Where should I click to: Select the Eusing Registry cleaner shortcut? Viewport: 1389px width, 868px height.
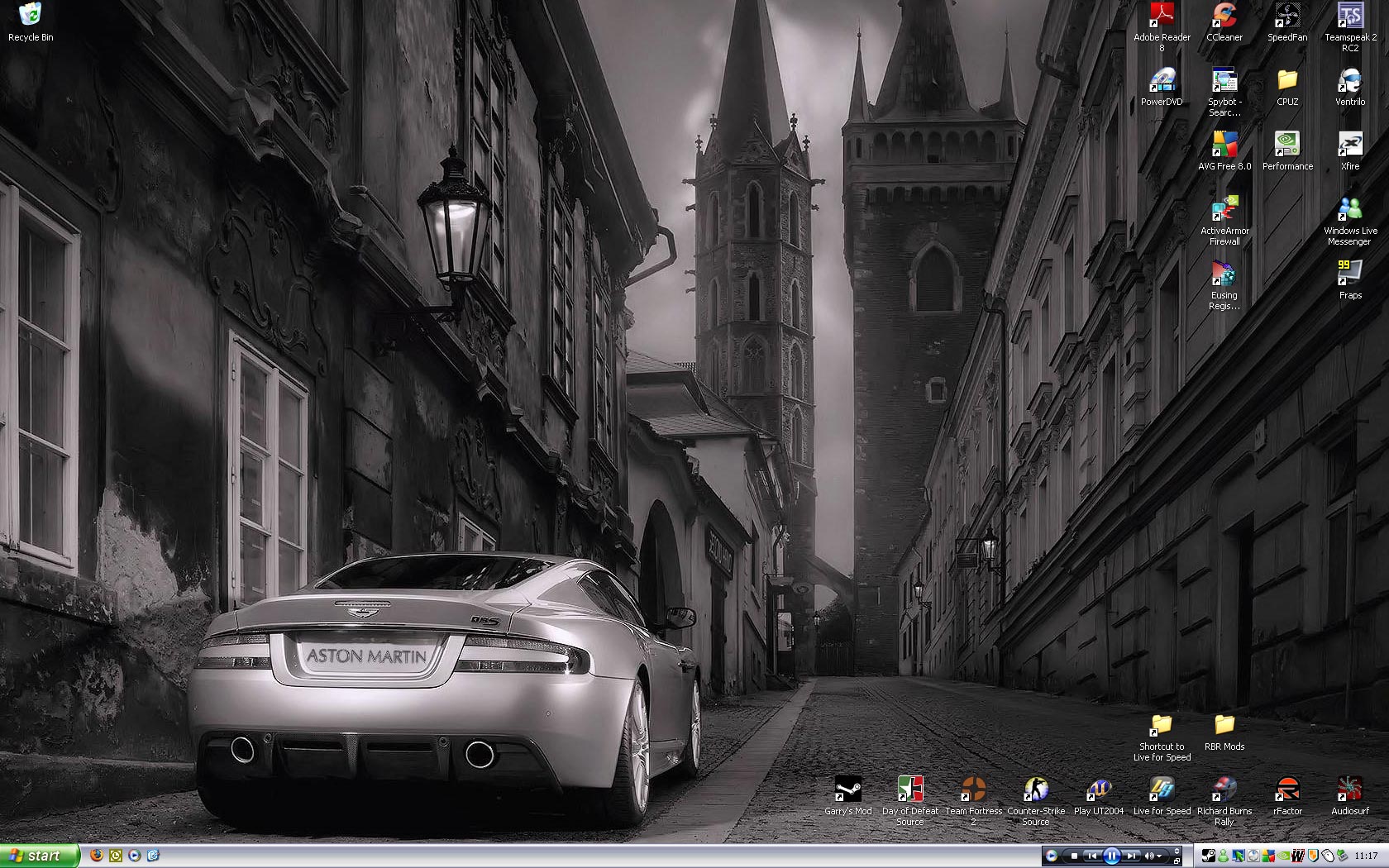[x=1224, y=285]
